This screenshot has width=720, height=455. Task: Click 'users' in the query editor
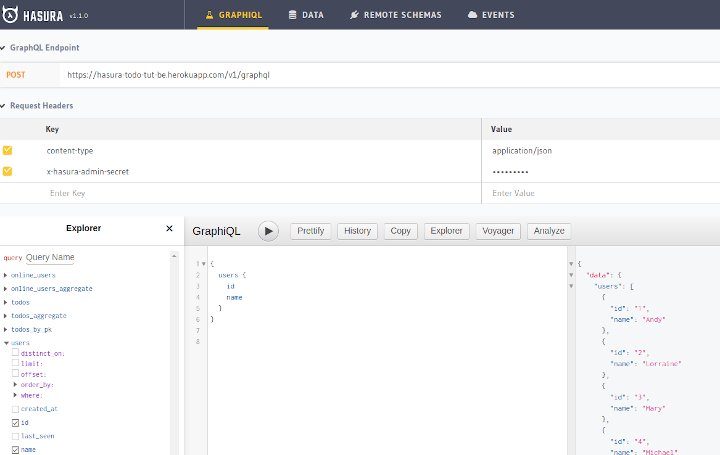(228, 275)
